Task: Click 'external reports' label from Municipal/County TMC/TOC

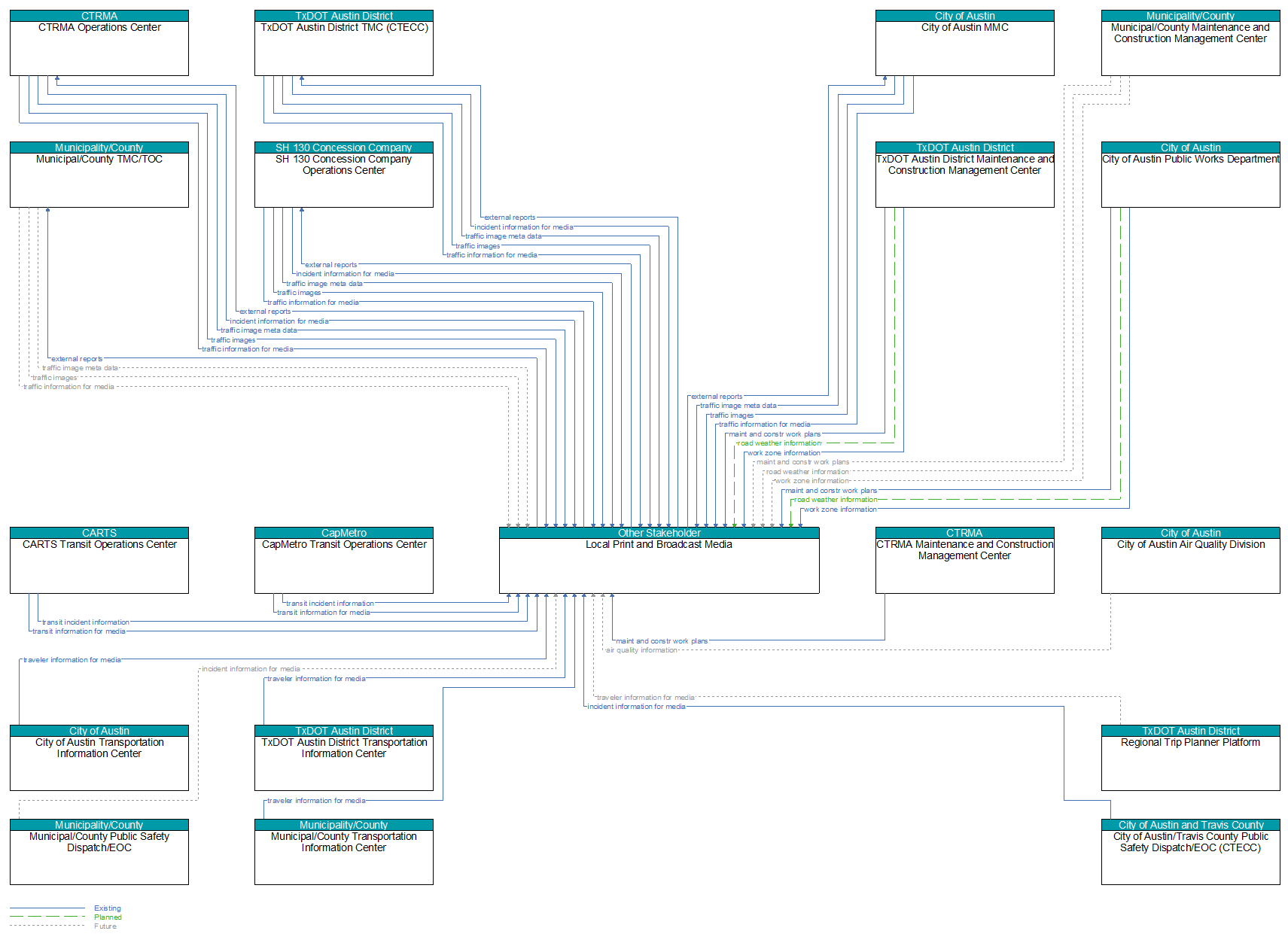Action: pos(77,359)
